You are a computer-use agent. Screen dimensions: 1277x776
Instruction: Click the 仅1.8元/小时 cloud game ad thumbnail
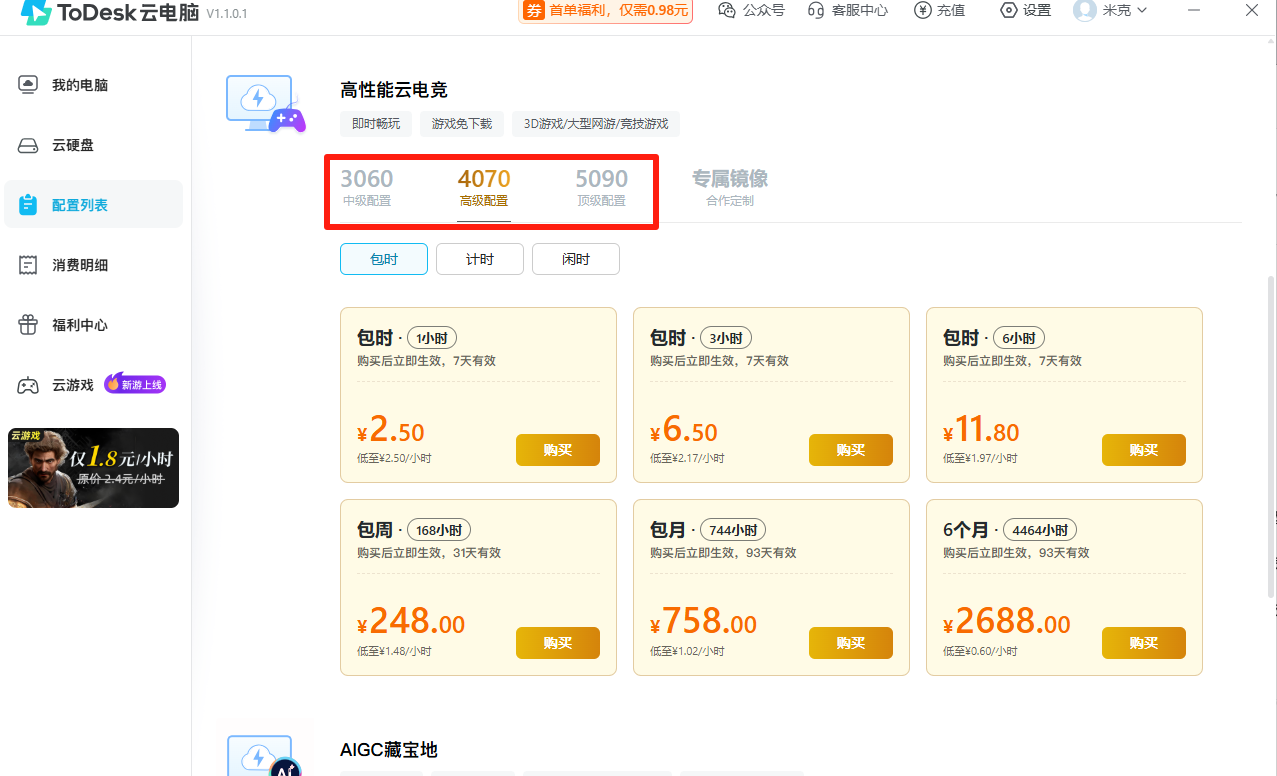[x=93, y=468]
